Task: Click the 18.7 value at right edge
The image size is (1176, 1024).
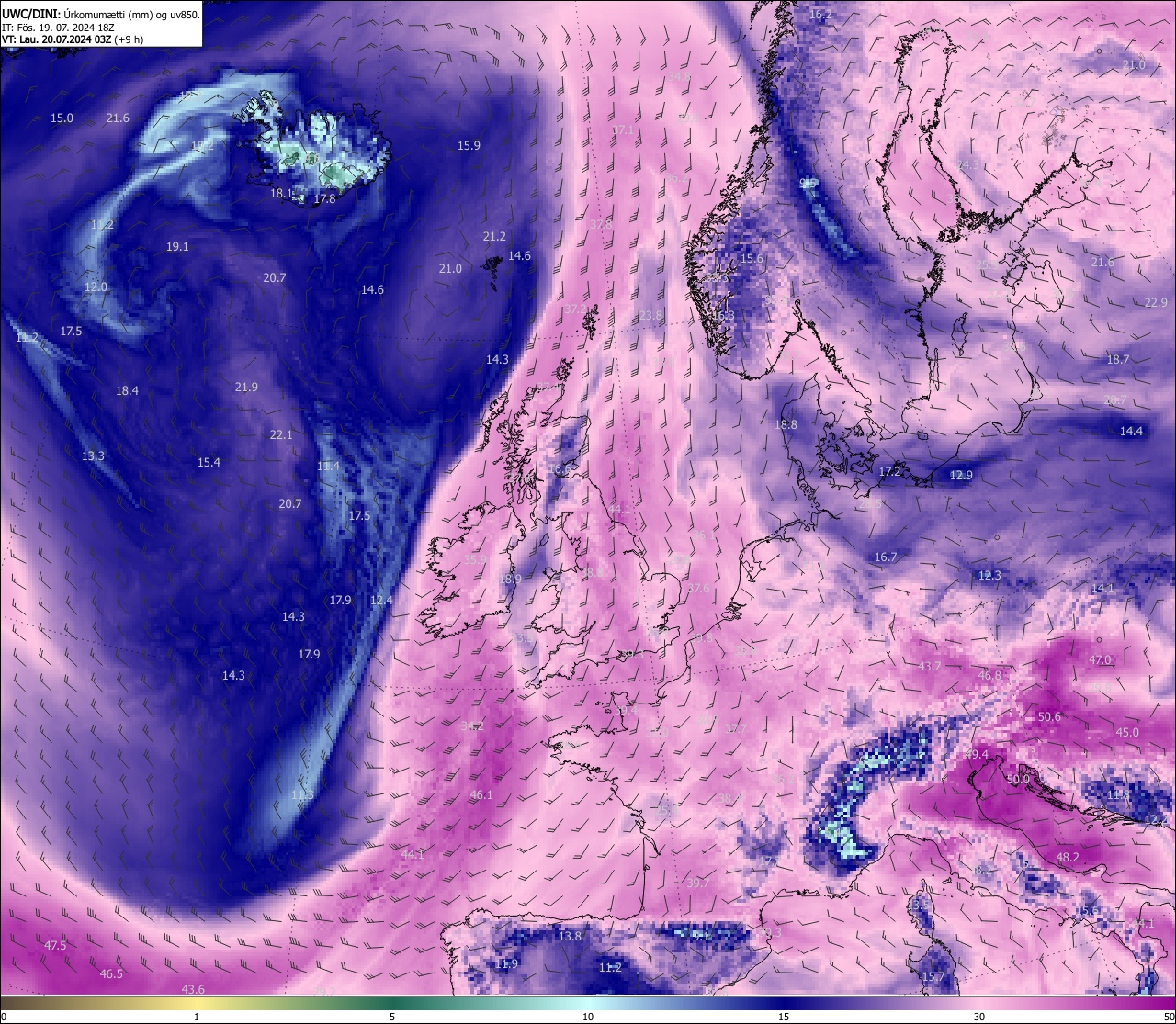Action: point(1118,360)
